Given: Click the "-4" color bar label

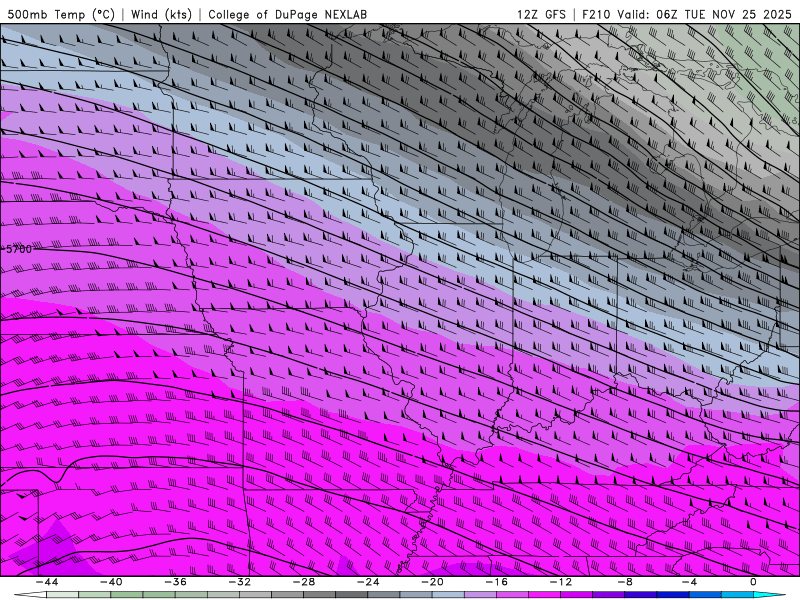Looking at the screenshot, I should (x=690, y=582).
